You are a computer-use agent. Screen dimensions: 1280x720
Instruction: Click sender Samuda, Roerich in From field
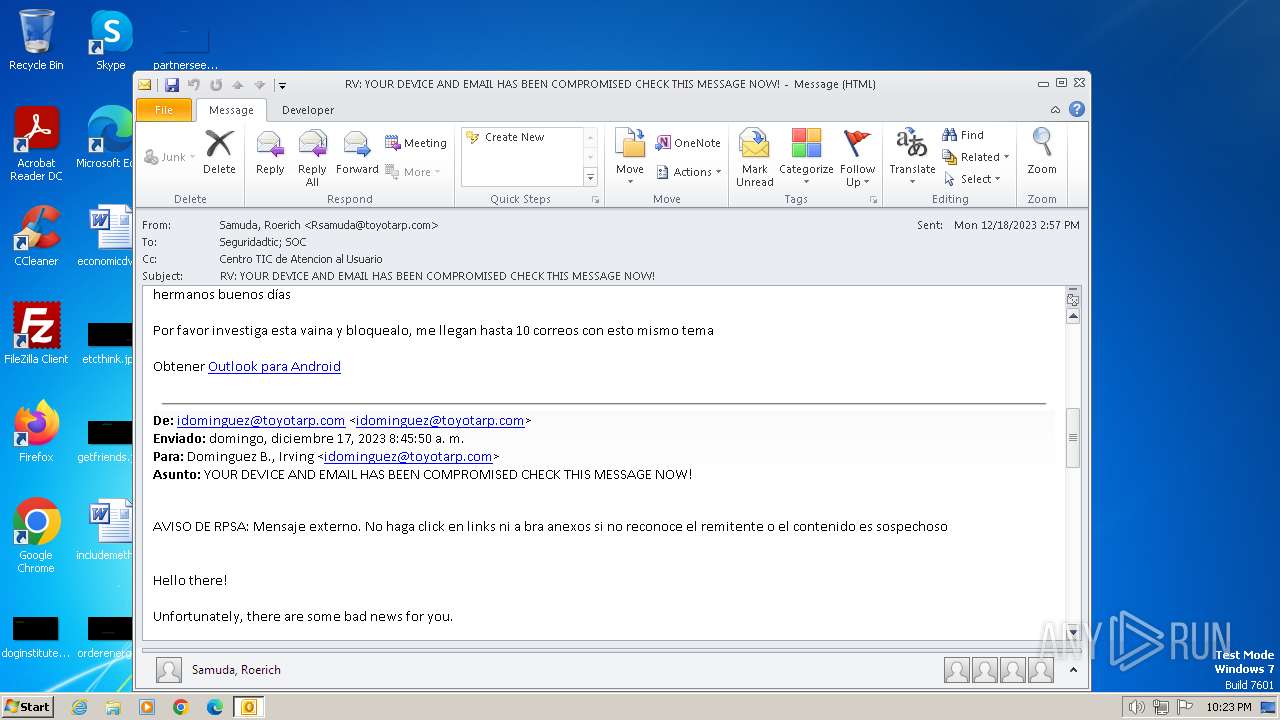(329, 225)
